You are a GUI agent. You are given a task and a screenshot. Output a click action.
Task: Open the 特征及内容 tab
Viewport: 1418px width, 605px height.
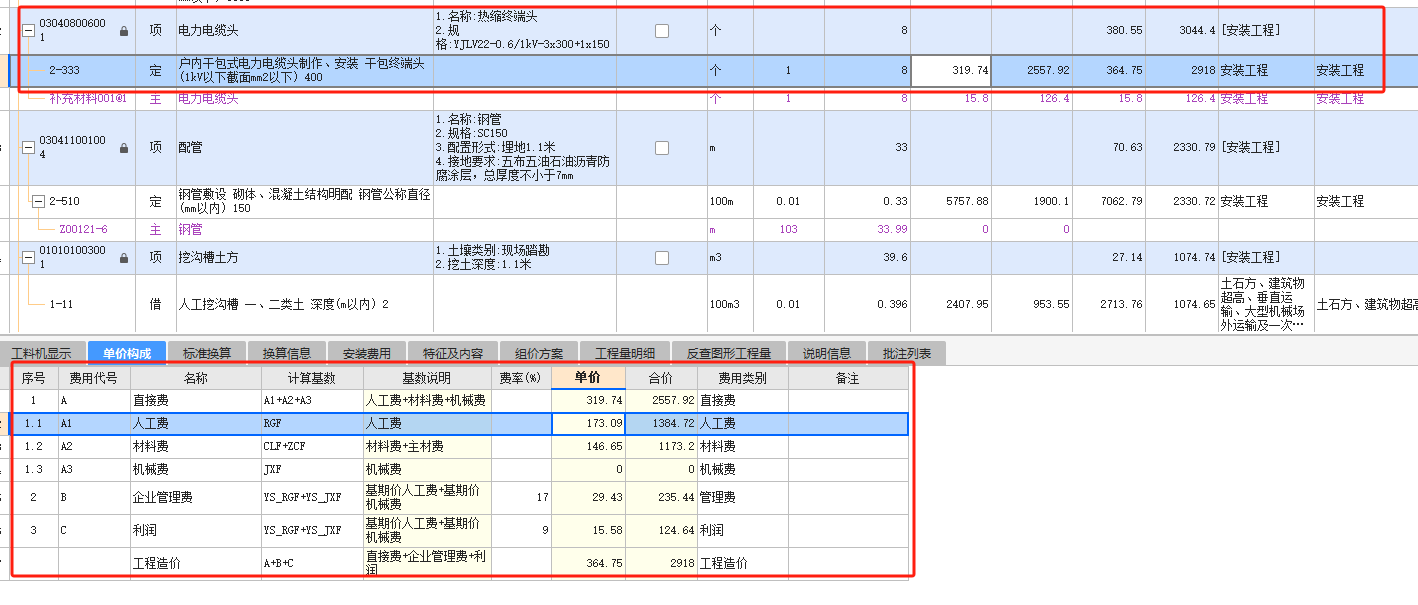coord(453,353)
